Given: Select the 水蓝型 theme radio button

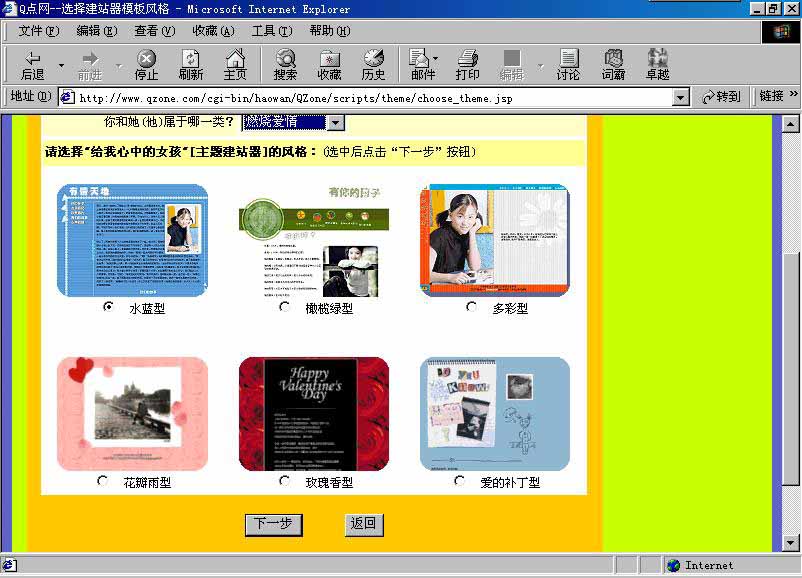Looking at the screenshot, I should 108,308.
